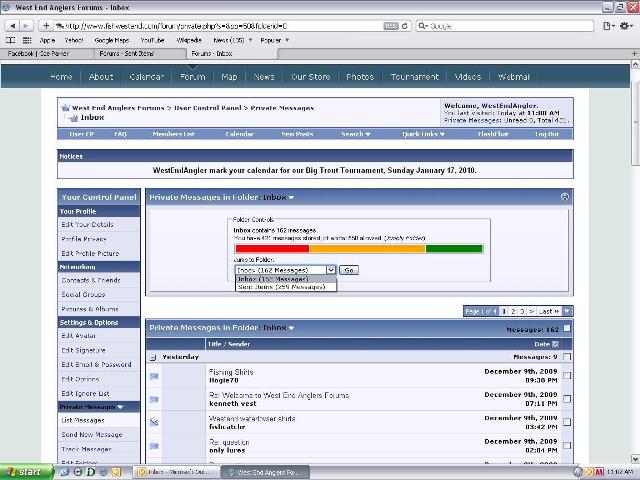Click the browser forward arrow button
Screen dimensions: 640x480
coord(26,25)
